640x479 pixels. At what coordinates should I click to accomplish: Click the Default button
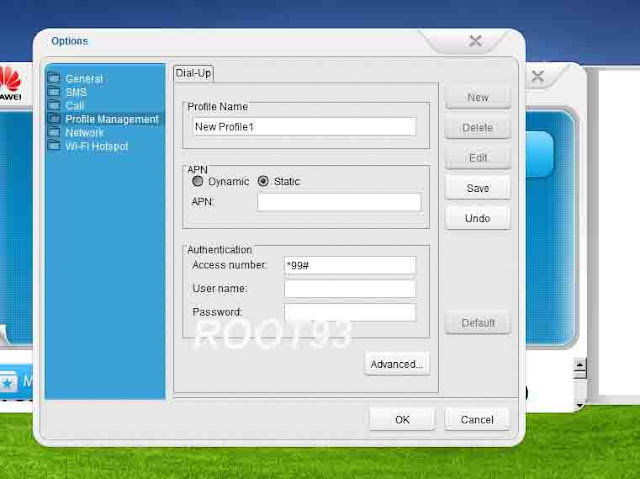click(x=478, y=323)
